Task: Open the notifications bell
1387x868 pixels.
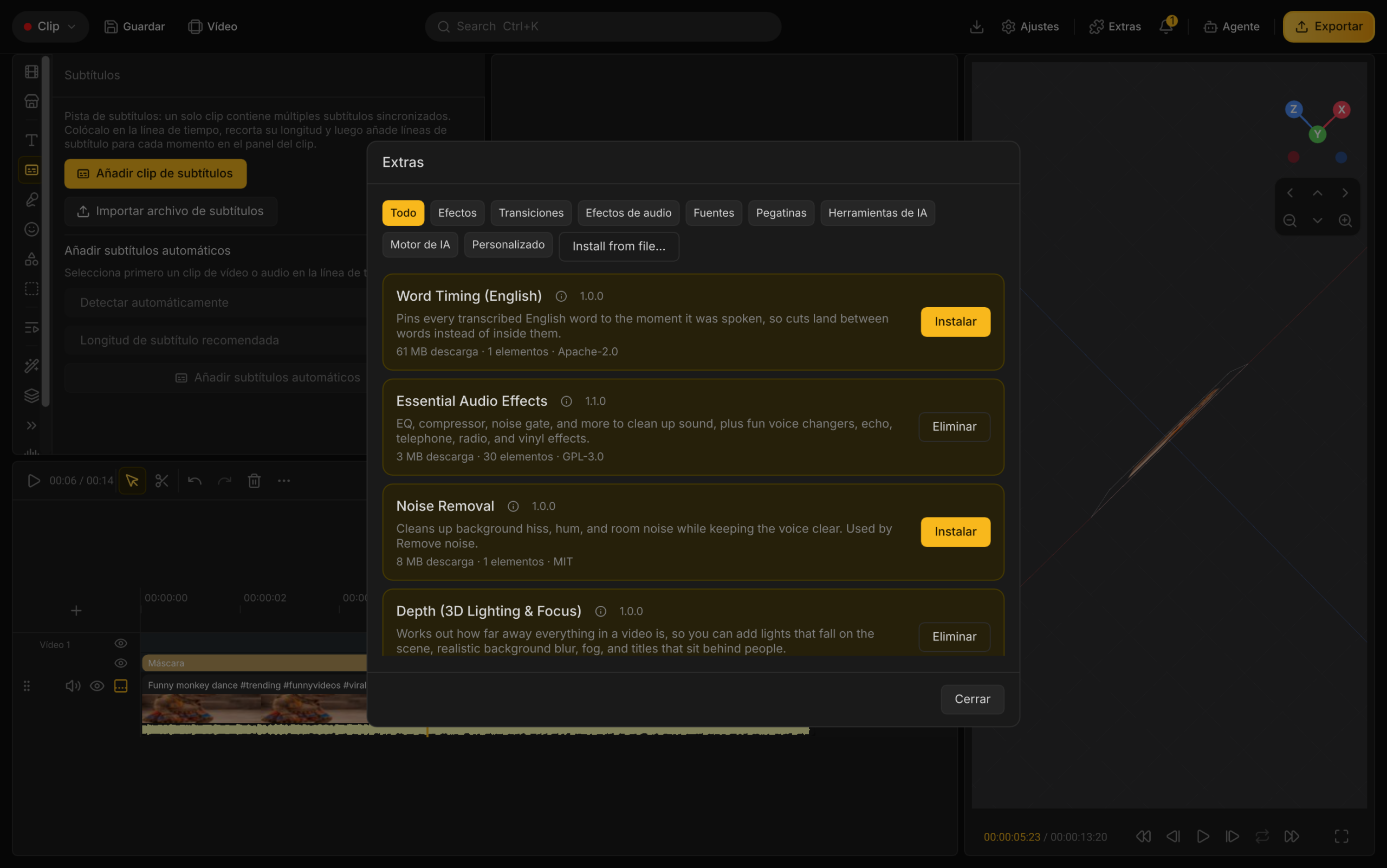Action: [x=1166, y=27]
